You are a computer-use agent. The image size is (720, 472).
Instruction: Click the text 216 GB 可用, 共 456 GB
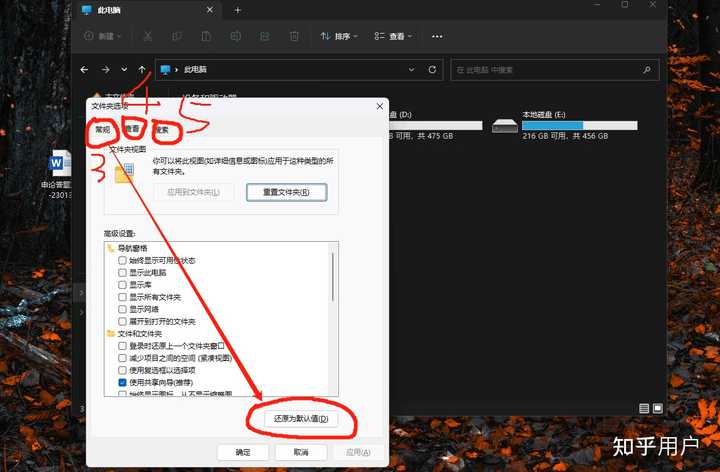click(565, 136)
